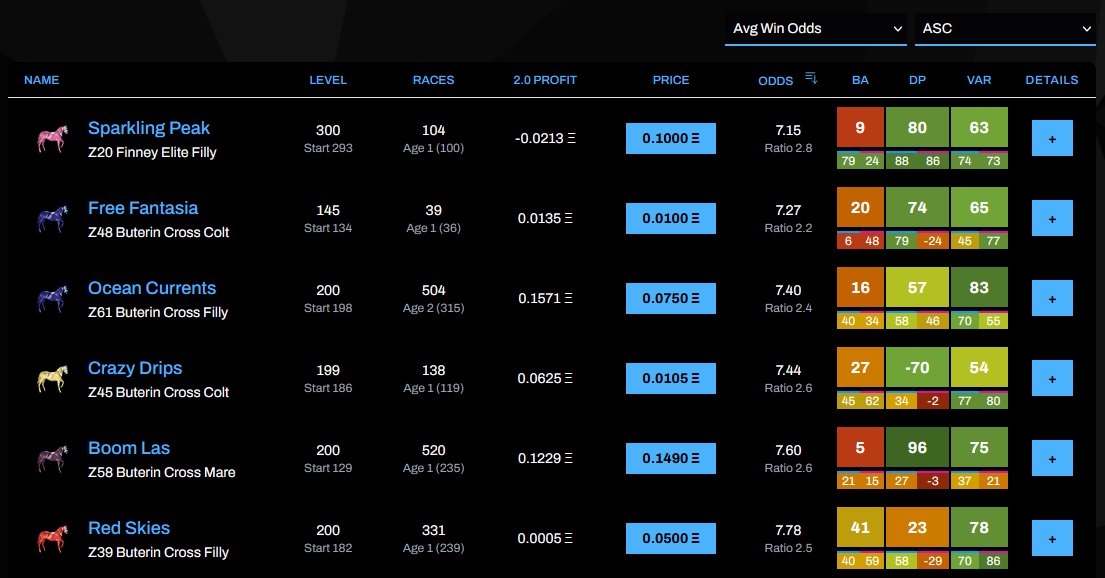
Task: Click the Crazy Drips horse avatar icon
Action: click(x=51, y=378)
